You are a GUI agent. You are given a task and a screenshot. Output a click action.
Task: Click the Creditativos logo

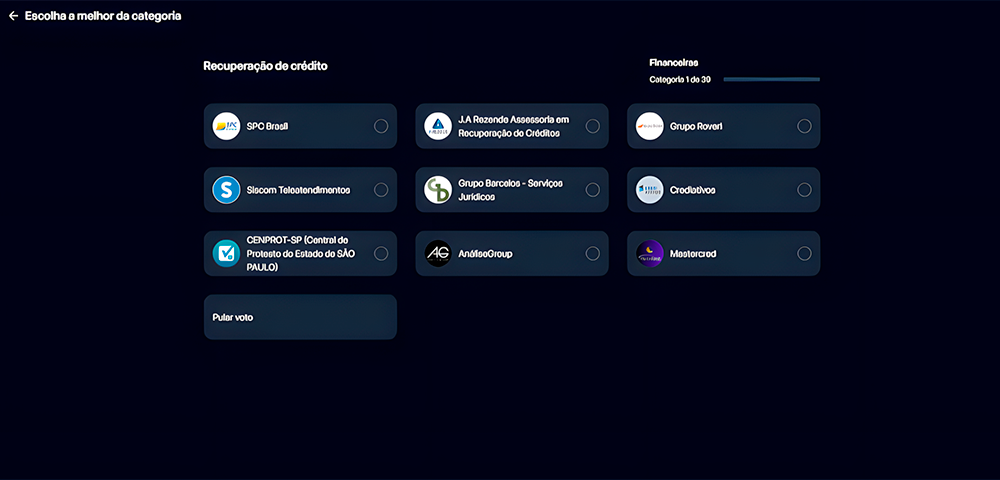[650, 190]
